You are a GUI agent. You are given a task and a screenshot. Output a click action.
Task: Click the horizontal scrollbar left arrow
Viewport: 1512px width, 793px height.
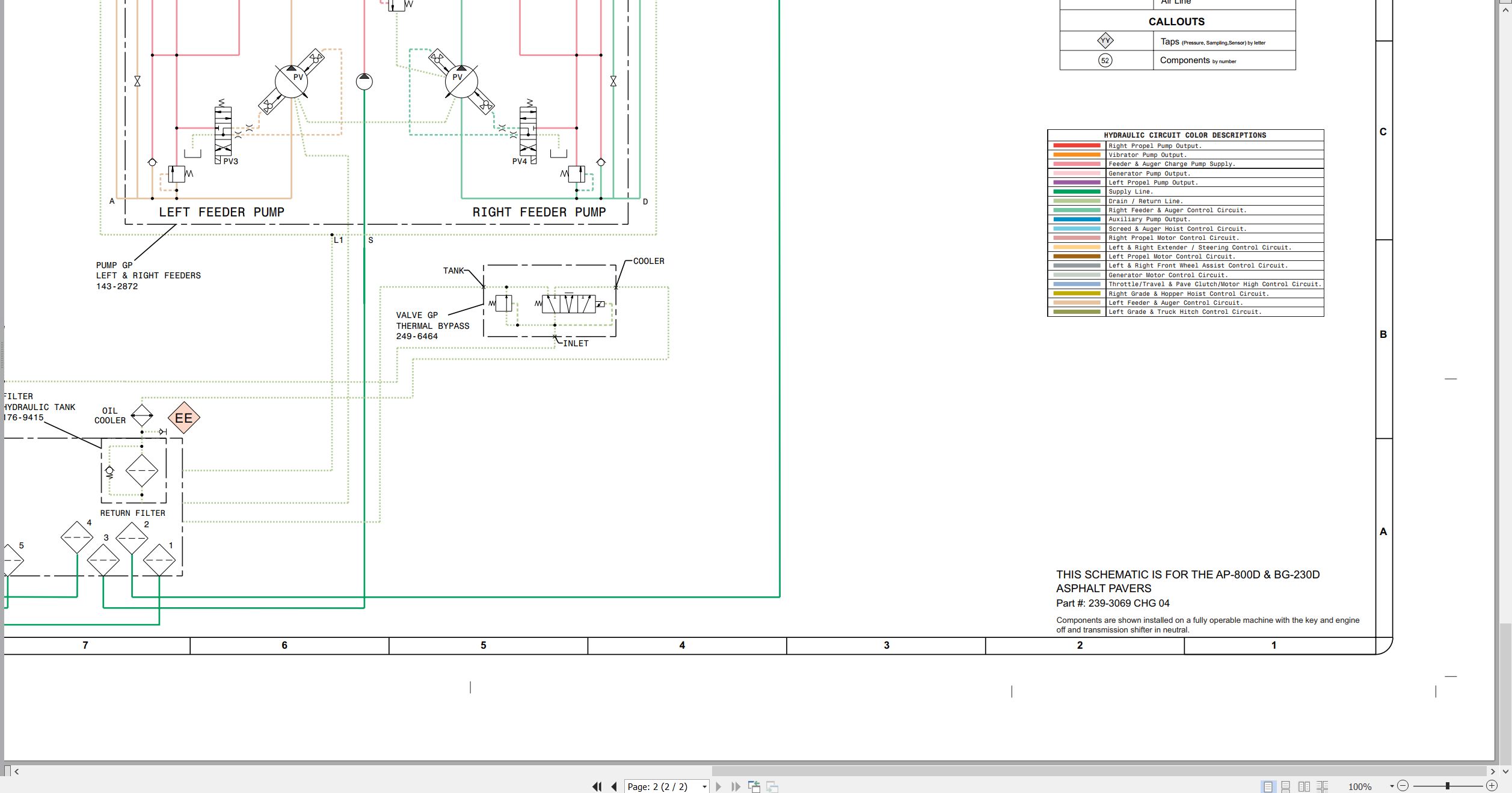(x=17, y=771)
